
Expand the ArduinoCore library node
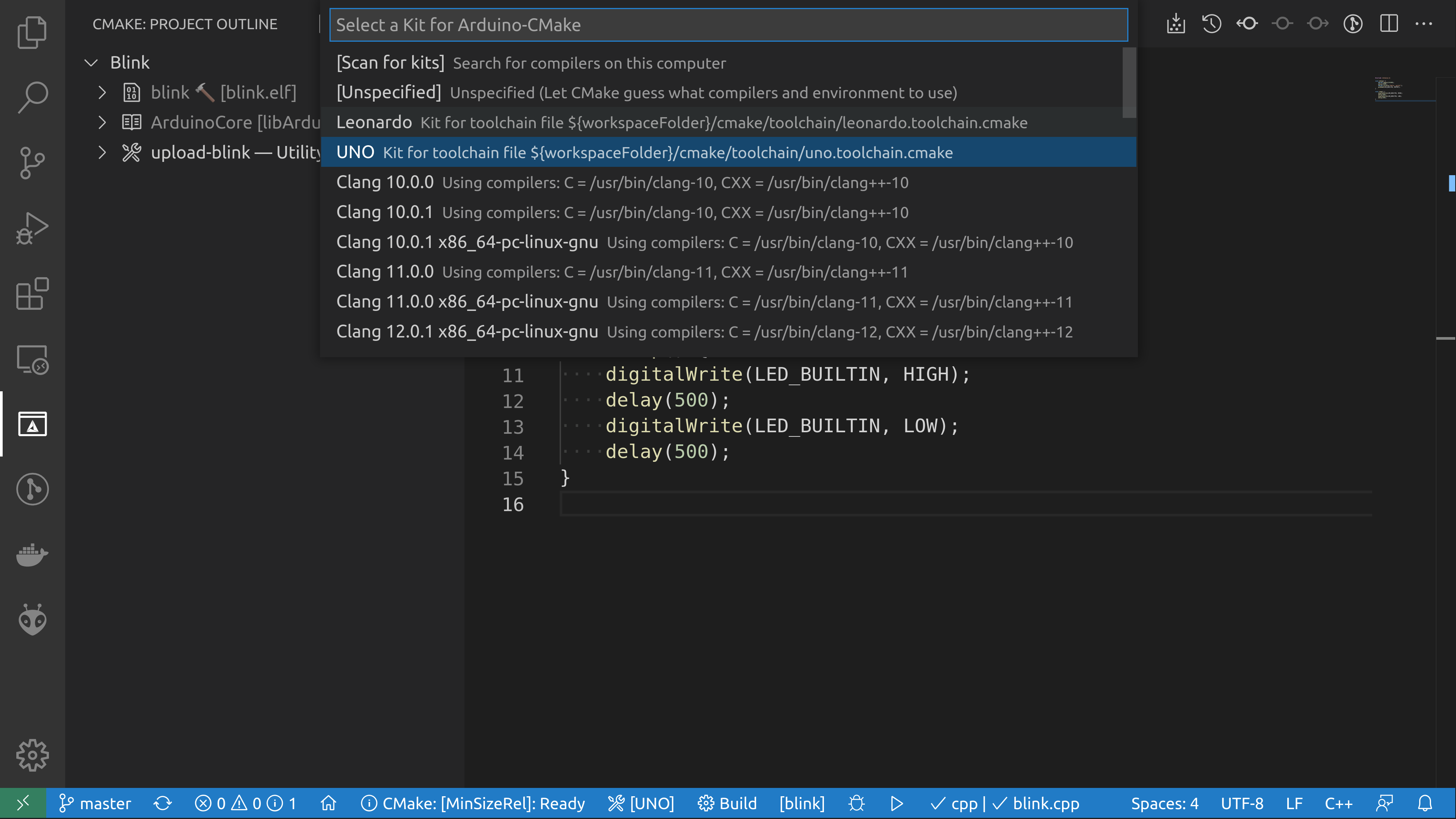click(x=102, y=122)
